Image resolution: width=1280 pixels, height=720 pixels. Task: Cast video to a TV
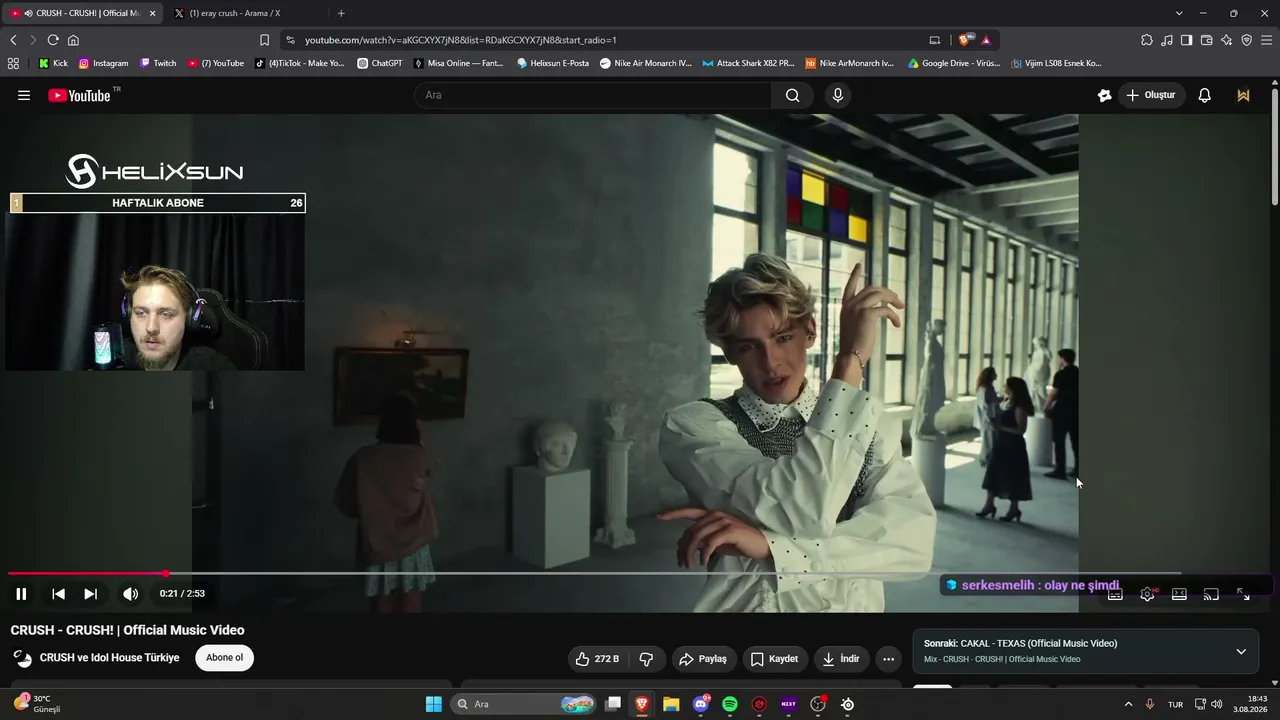[x=1211, y=594]
